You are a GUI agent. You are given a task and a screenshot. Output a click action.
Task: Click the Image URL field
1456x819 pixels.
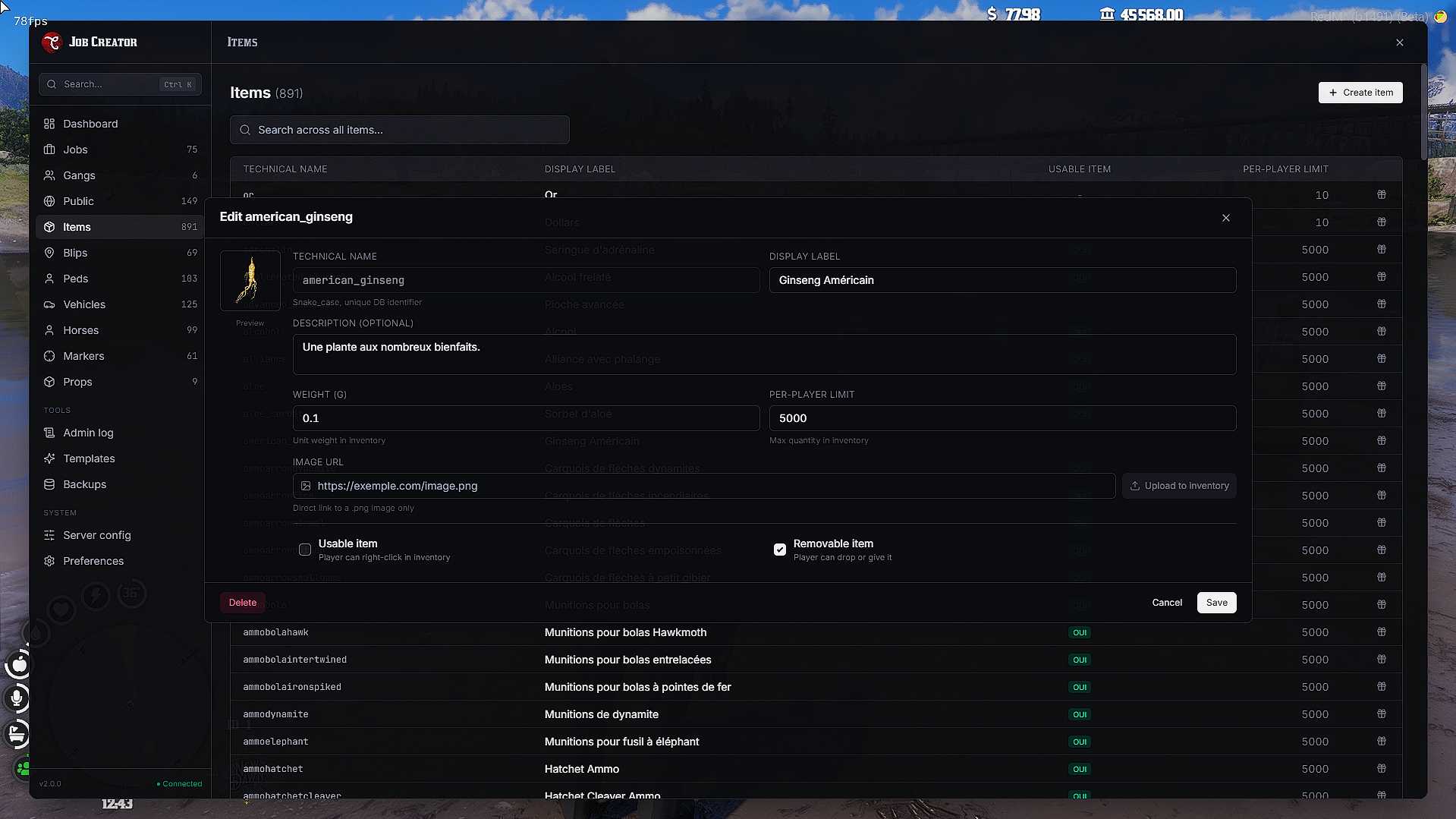point(704,486)
